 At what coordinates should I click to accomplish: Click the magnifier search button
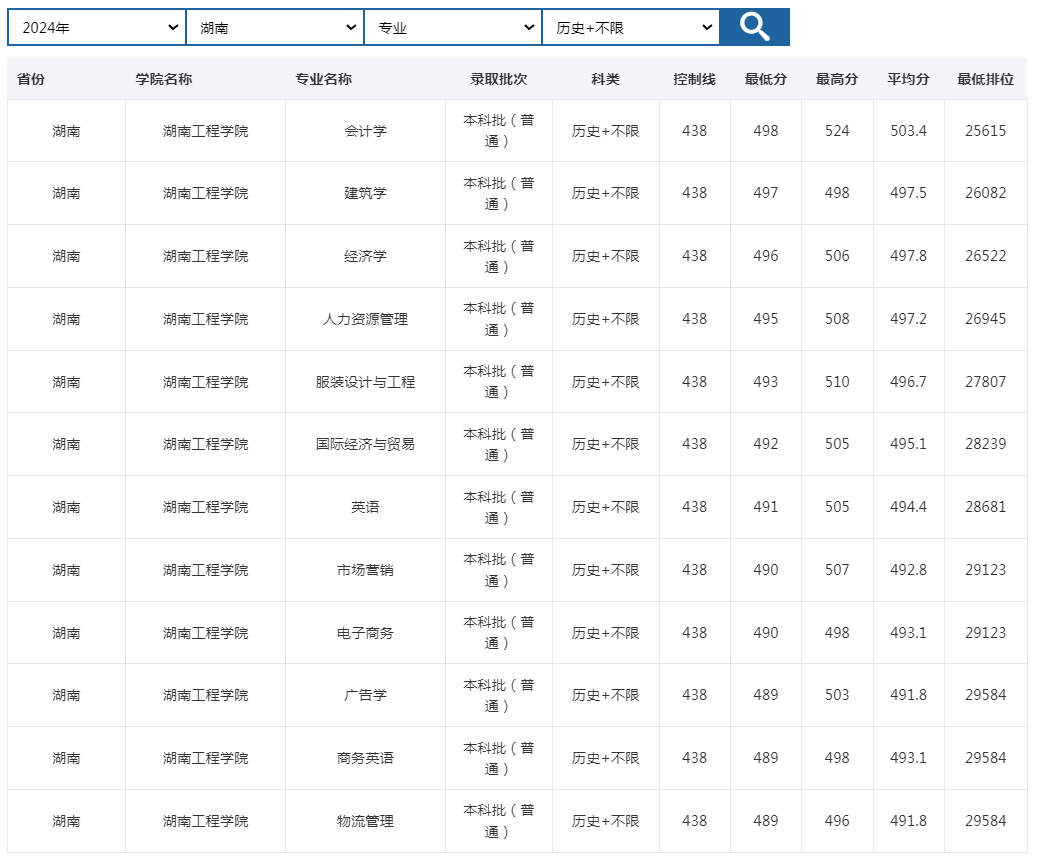click(755, 27)
